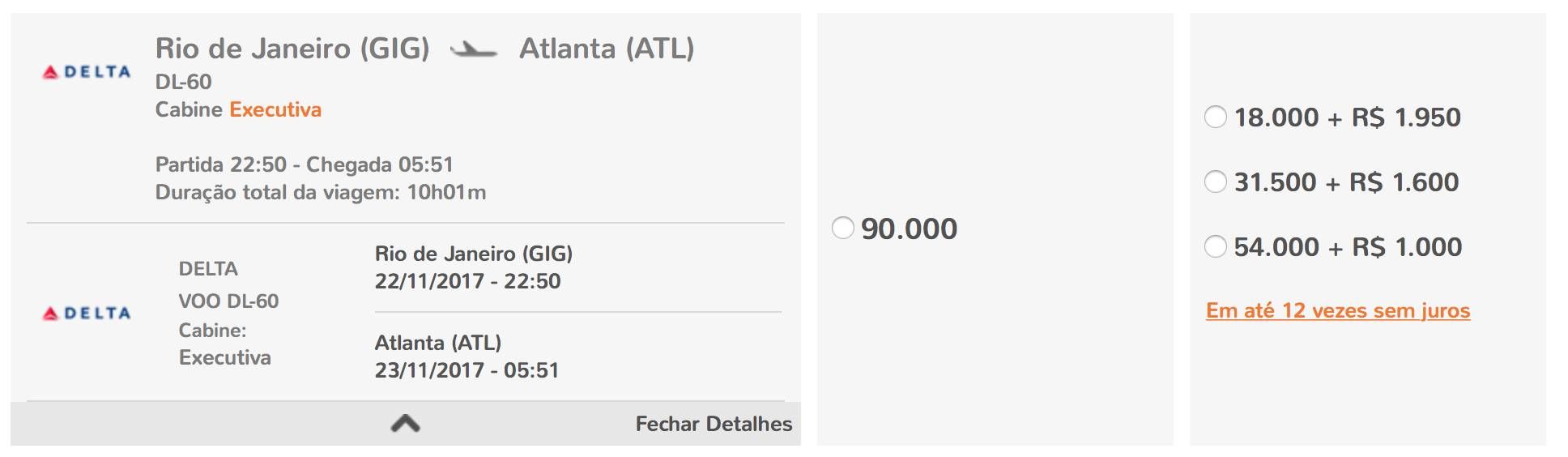Screen dimensions: 1568x457
Task: Collapse details using the upward chevron arrow
Action: click(x=405, y=423)
